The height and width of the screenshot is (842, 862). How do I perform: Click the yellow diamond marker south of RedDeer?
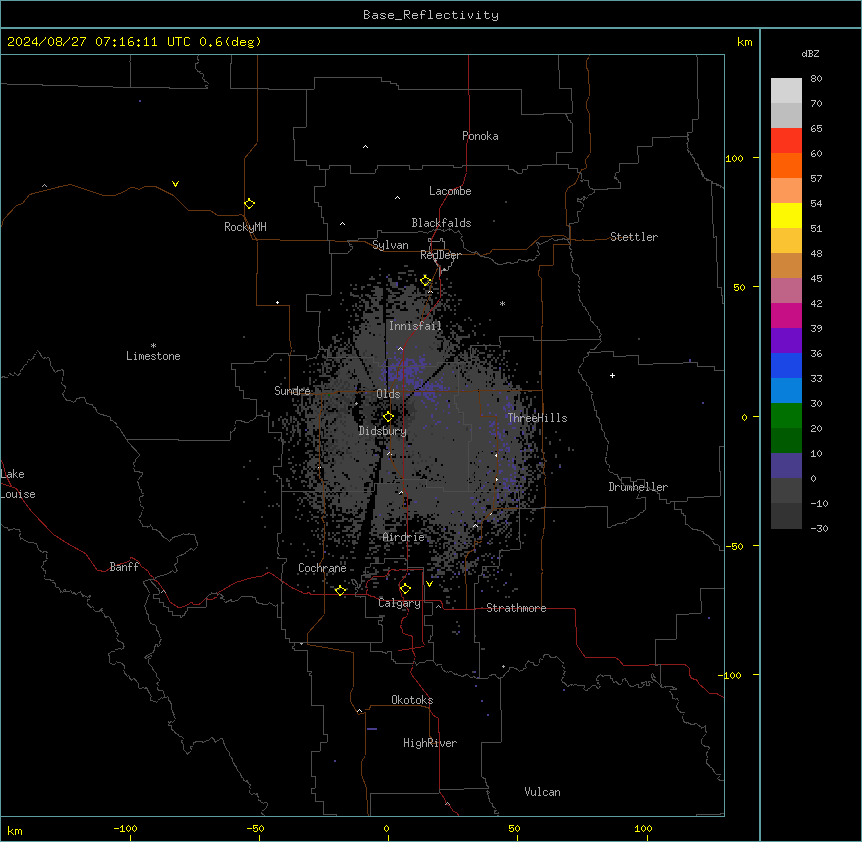pos(426,281)
